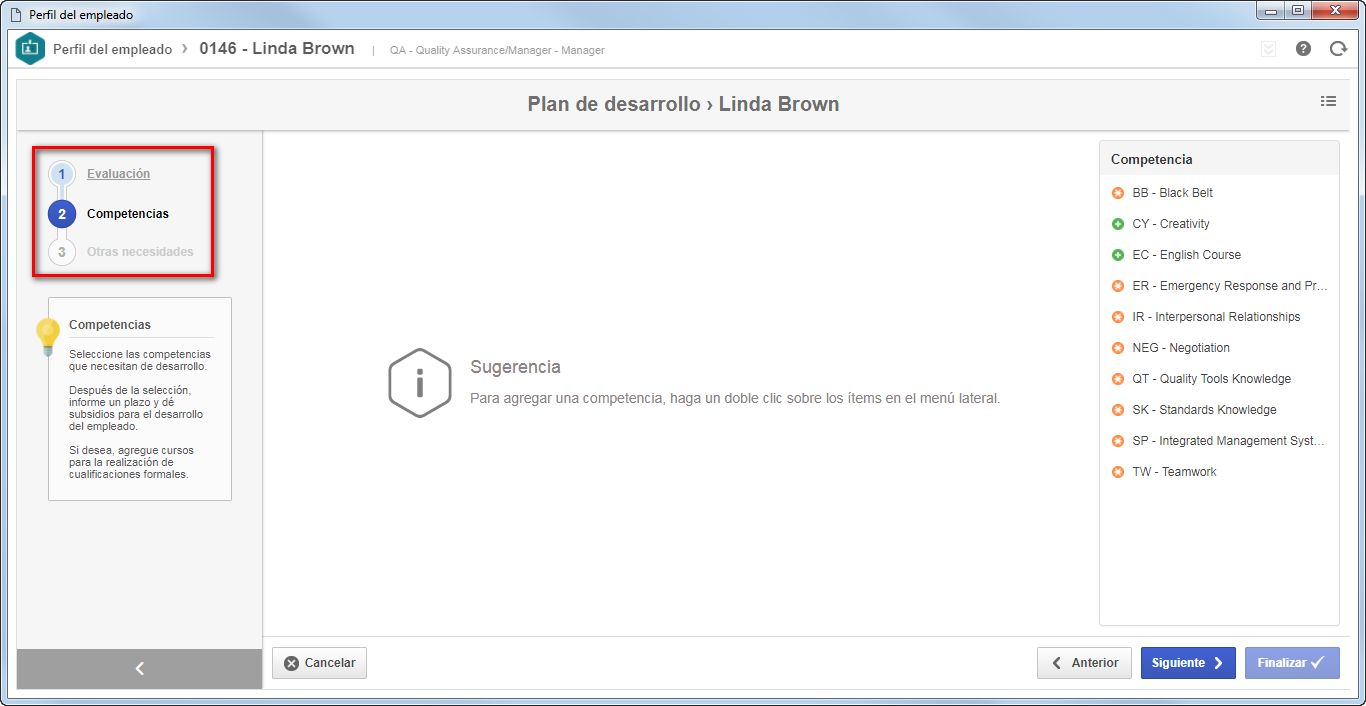This screenshot has width=1366, height=706.
Task: Click the employee profile app icon
Action: (x=31, y=49)
